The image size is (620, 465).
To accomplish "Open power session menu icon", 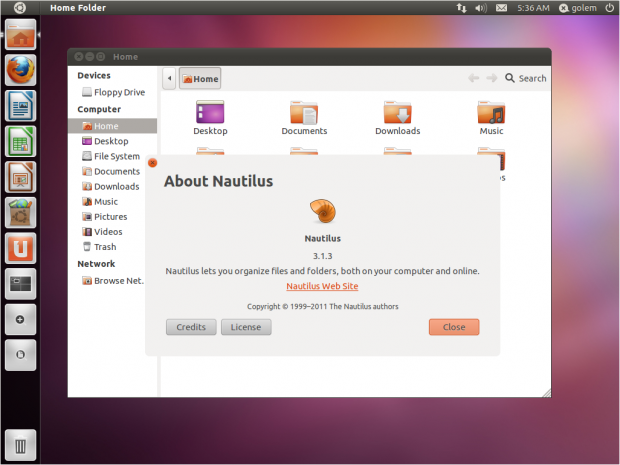I will (x=610, y=8).
